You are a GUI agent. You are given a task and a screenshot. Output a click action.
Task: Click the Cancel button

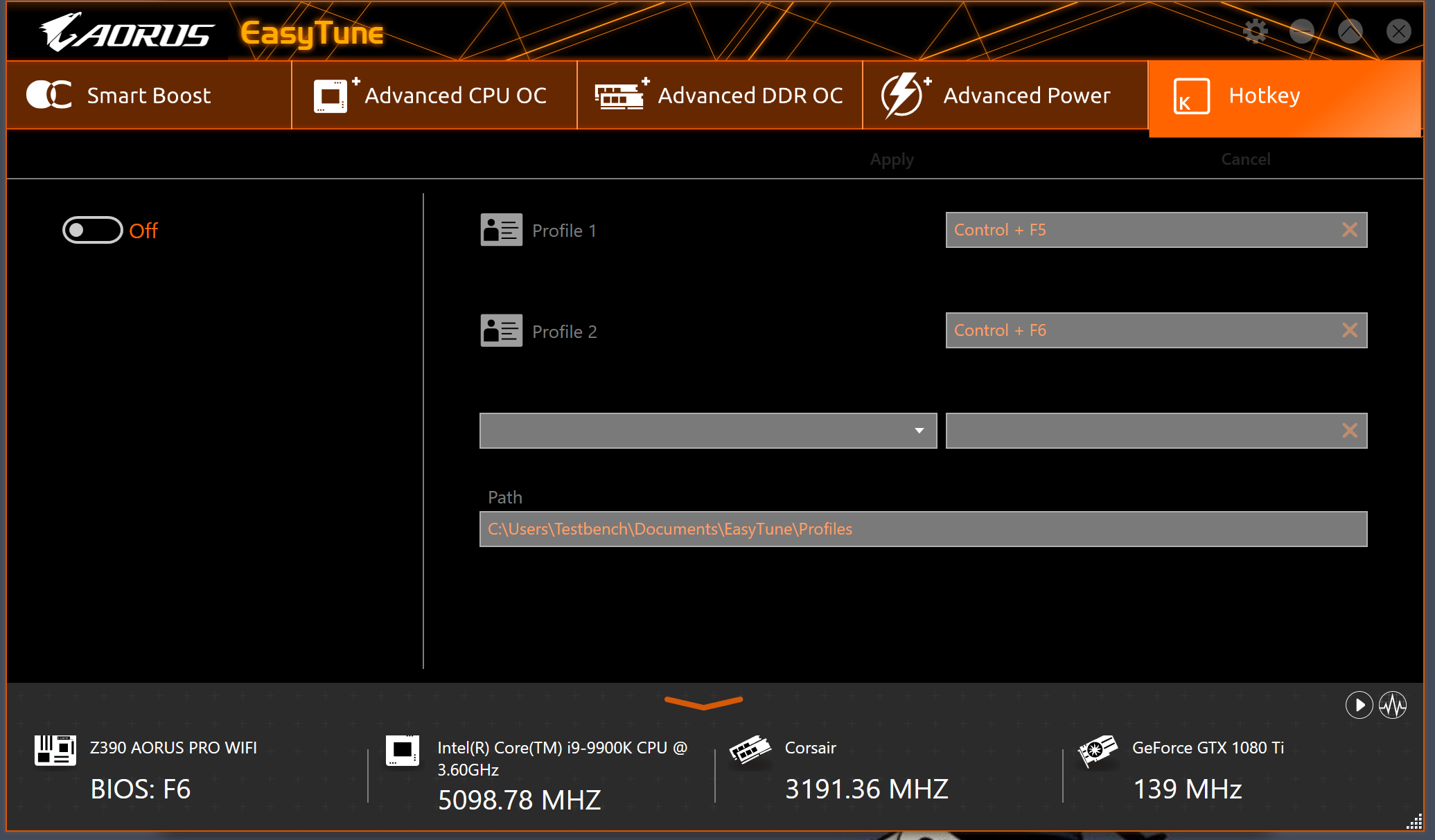point(1246,159)
